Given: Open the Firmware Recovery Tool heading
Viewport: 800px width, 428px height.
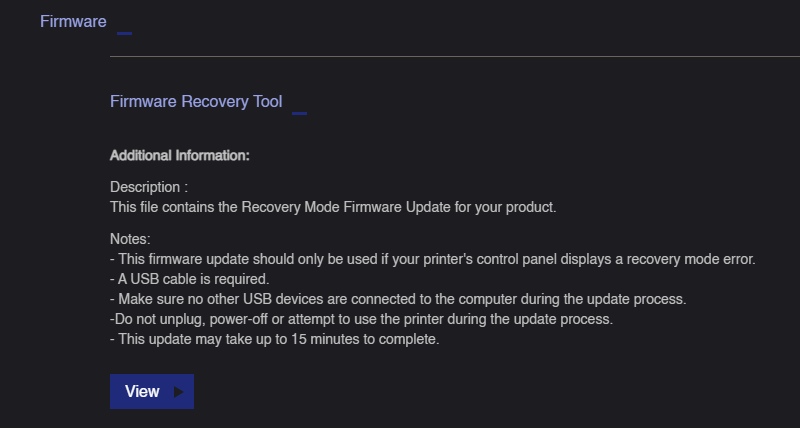Looking at the screenshot, I should 196,102.
